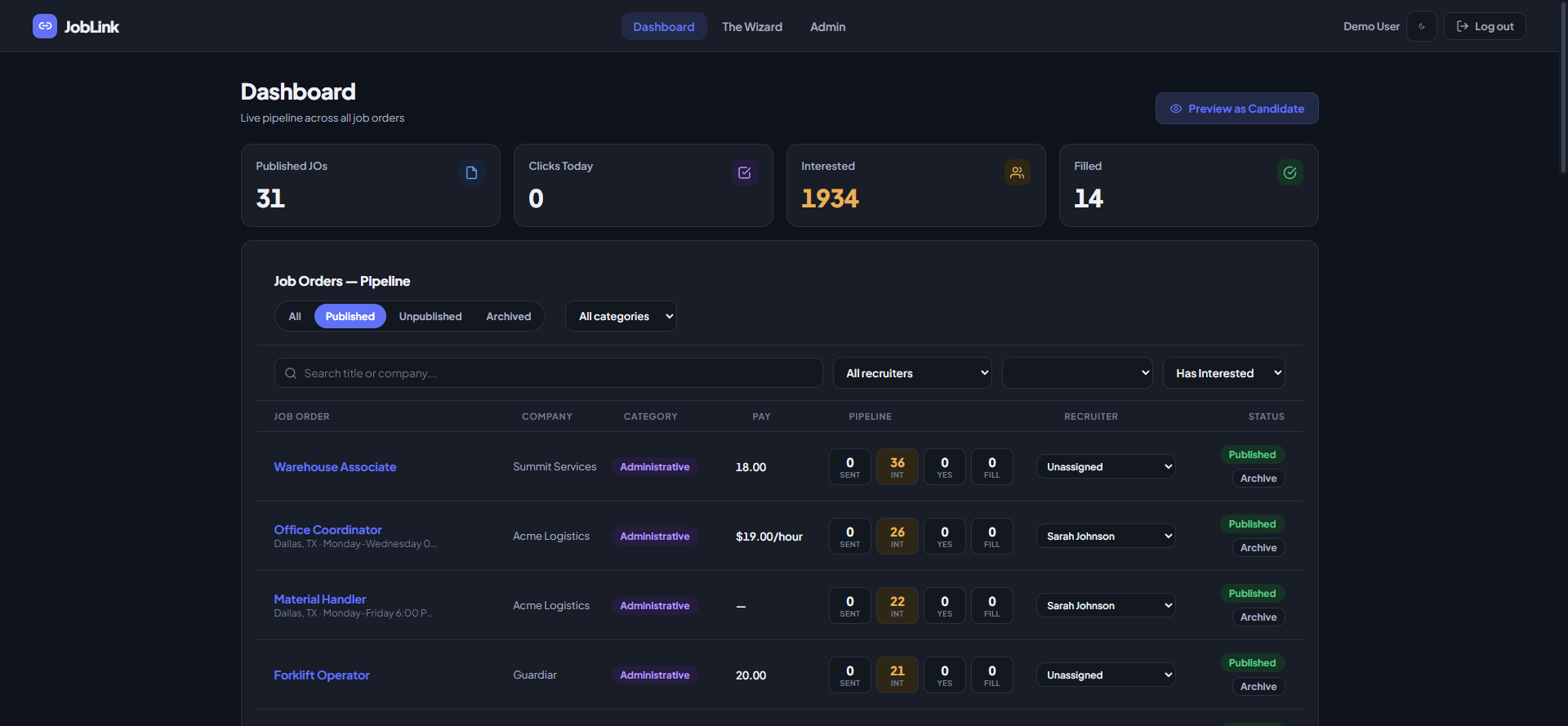The image size is (1568, 726).
Task: Click the search magnifier icon
Action: [x=291, y=373]
